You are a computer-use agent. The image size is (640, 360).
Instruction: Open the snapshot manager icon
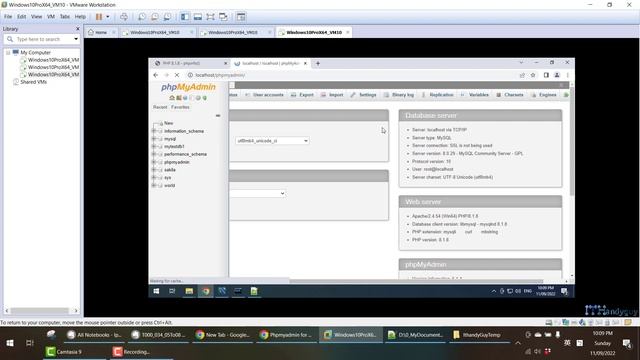coord(167,17)
